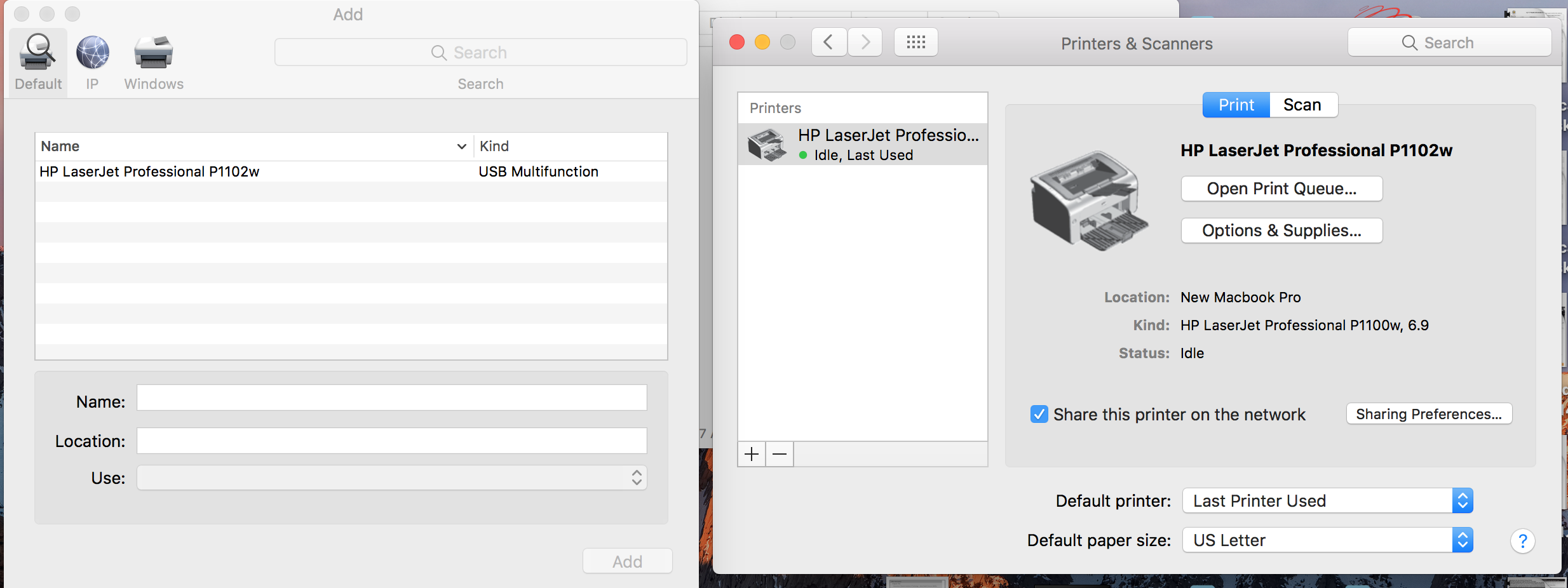Open the IP printer tab globe icon

pos(93,53)
